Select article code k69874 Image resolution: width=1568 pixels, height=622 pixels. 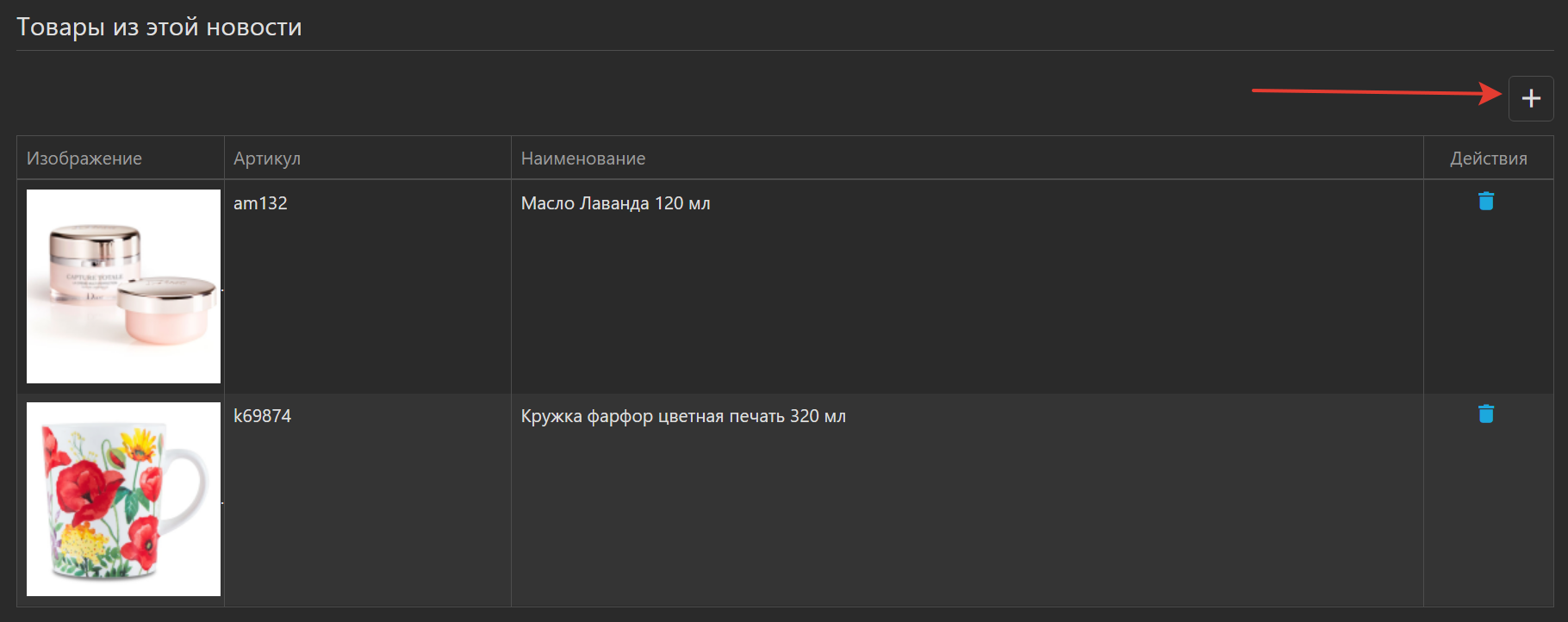click(263, 416)
